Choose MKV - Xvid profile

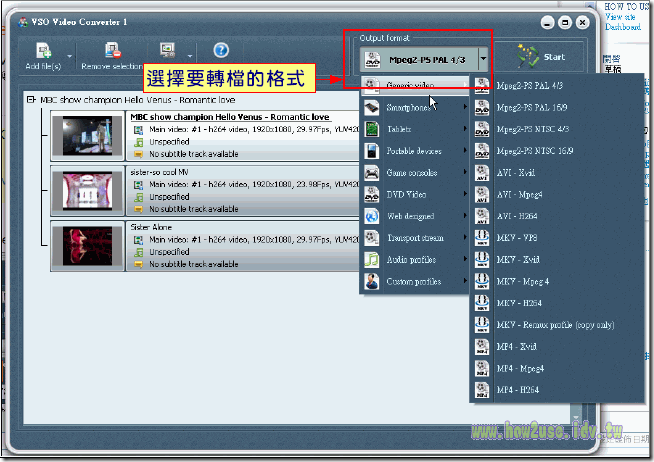point(557,259)
